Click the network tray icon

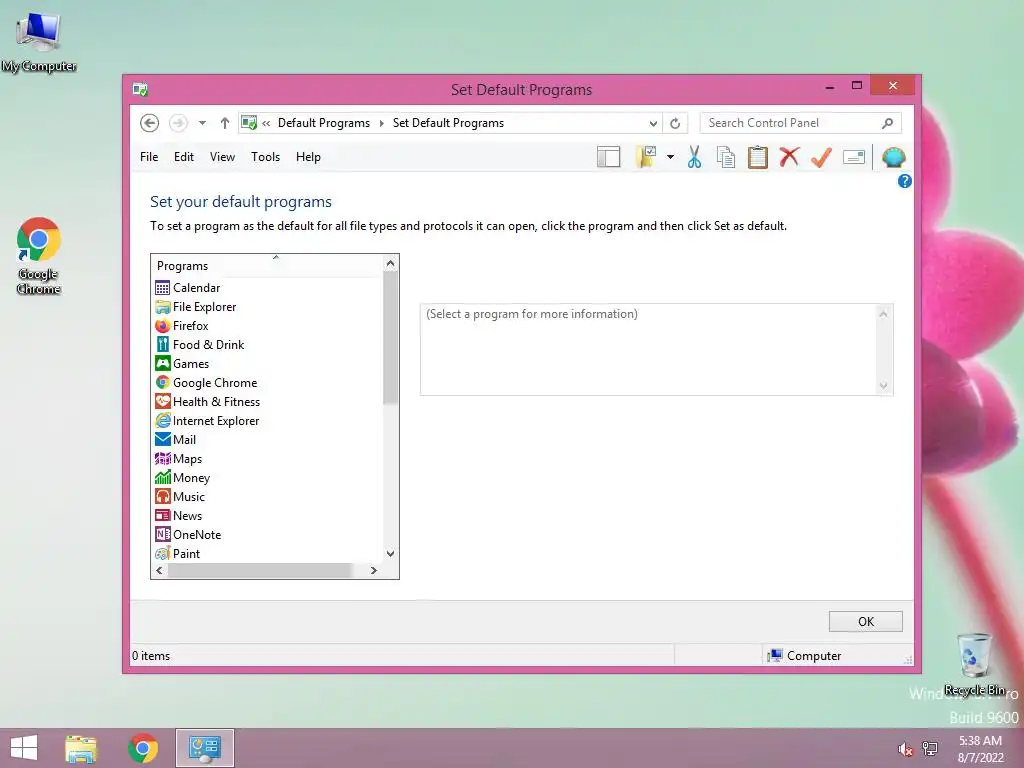929,748
